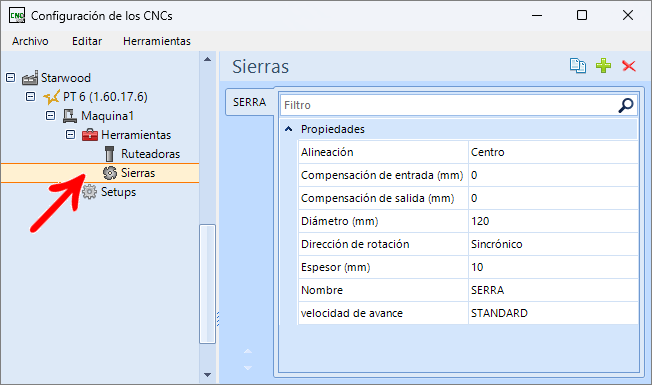Click the velocidad de avance label
Screen dimensions: 654x388
tap(352, 313)
